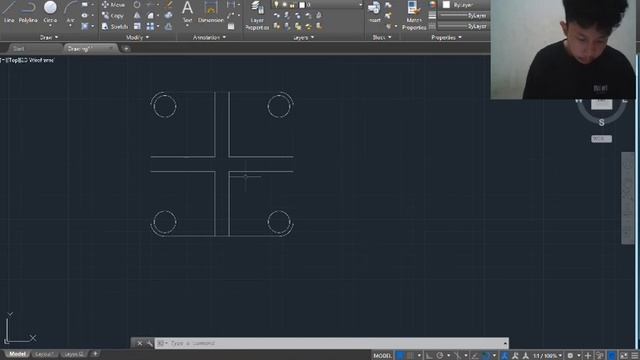Image resolution: width=640 pixels, height=360 pixels.
Task: Open the Layer Properties manager
Action: click(x=257, y=16)
